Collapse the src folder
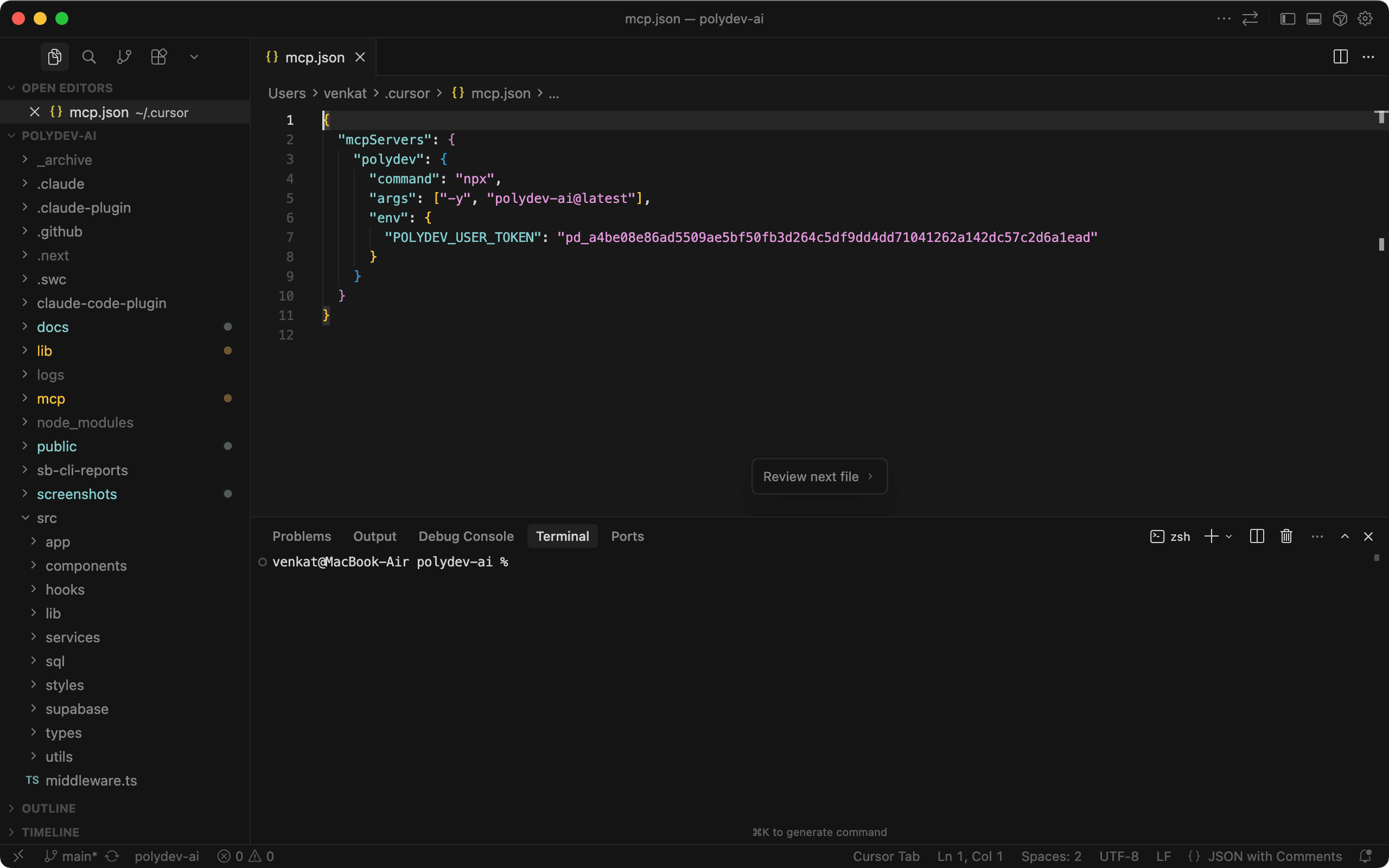The image size is (1389, 868). pyautogui.click(x=48, y=518)
